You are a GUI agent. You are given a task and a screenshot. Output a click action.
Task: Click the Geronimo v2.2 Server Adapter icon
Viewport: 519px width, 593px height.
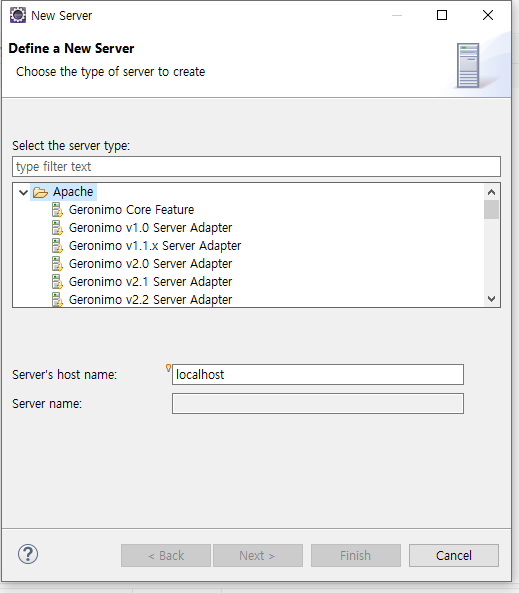click(57, 300)
